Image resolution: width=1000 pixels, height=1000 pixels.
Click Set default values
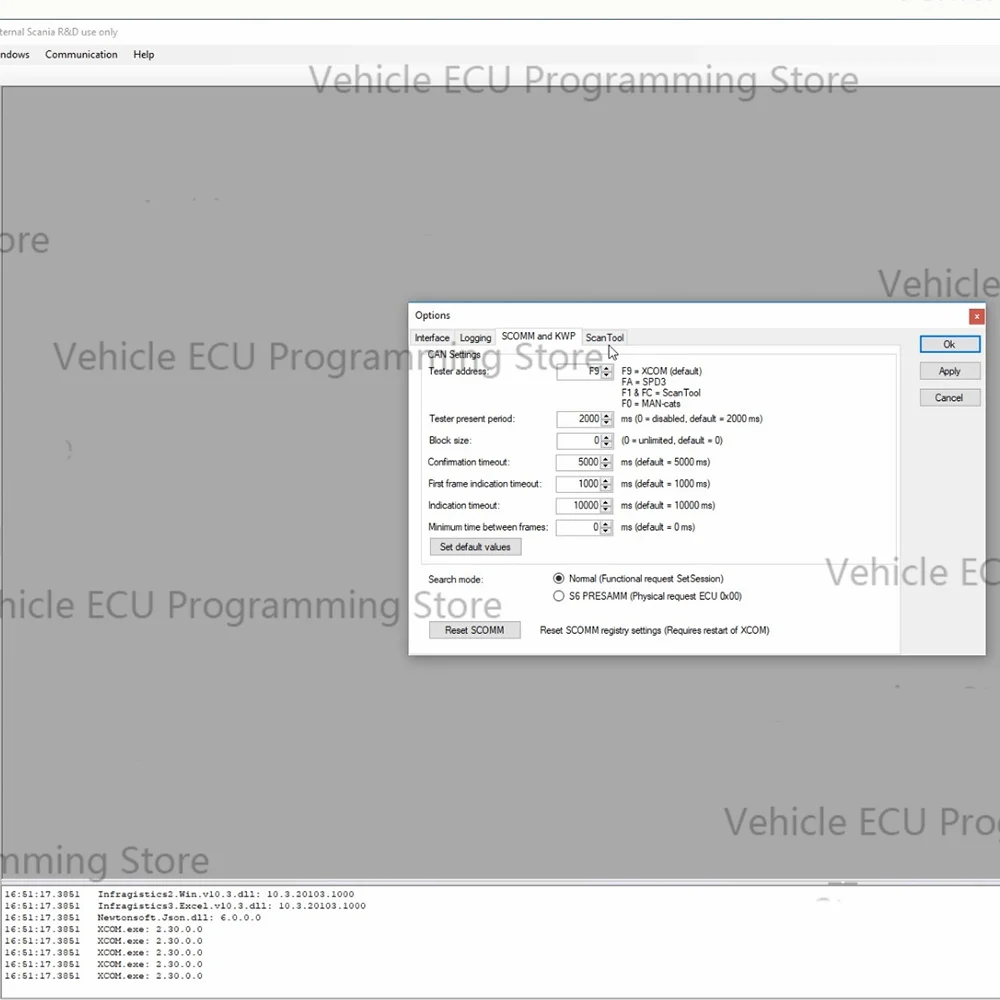click(x=475, y=547)
